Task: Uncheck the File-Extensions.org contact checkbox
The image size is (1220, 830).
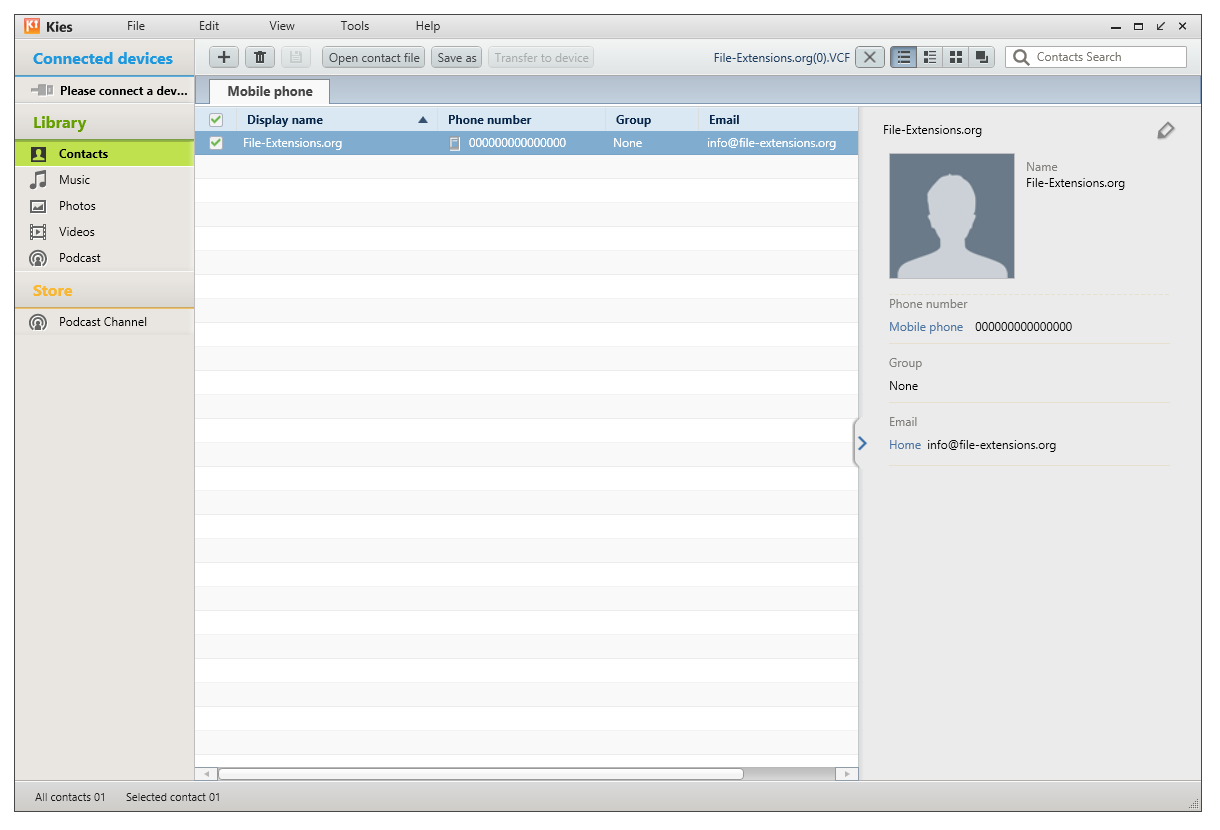Action: [216, 142]
